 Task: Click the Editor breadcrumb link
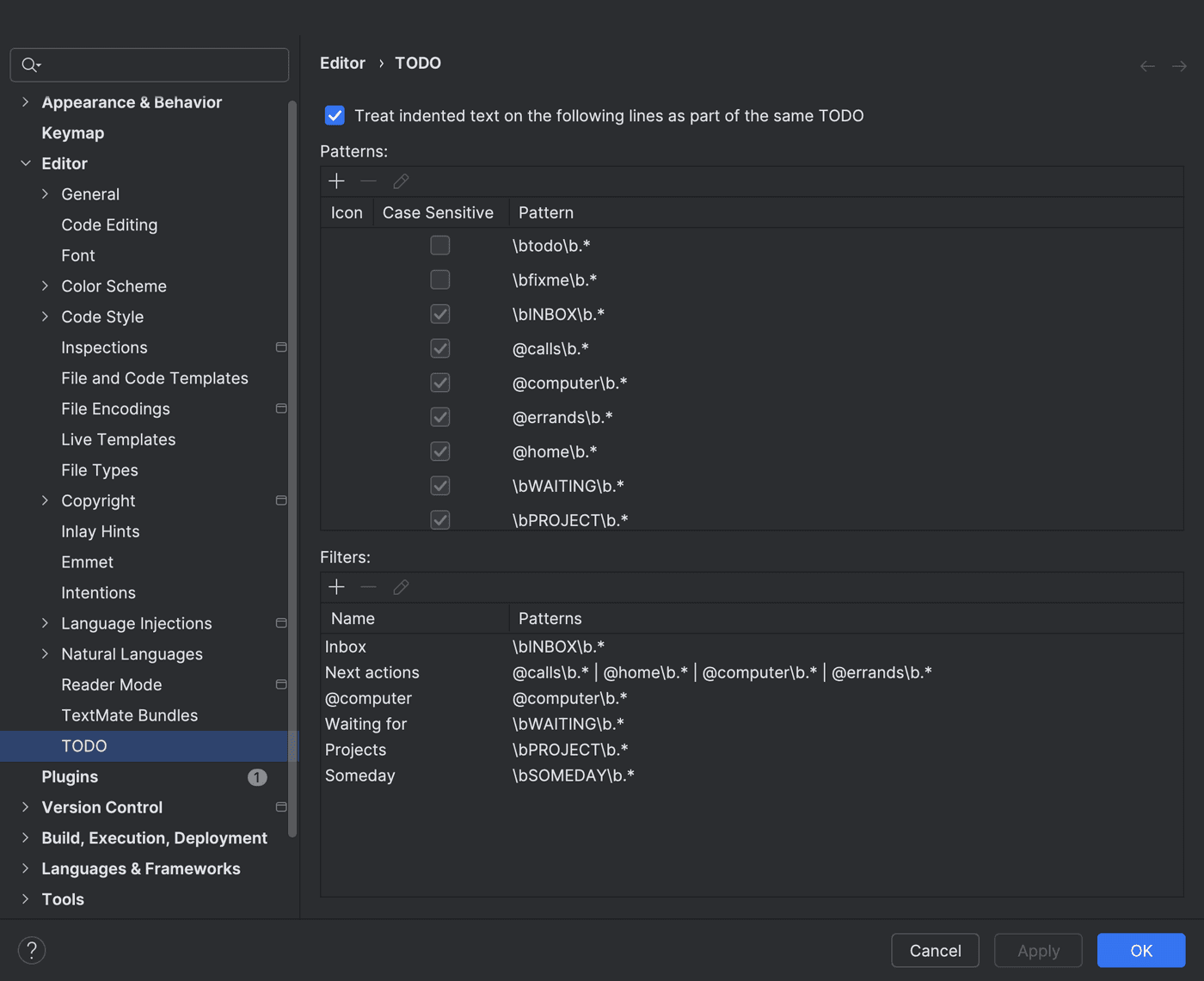pos(342,63)
